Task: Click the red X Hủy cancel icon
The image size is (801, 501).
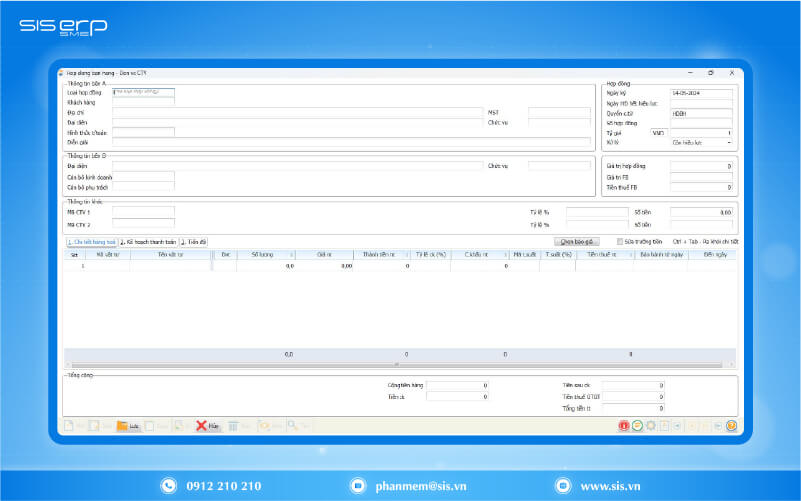Action: 202,425
